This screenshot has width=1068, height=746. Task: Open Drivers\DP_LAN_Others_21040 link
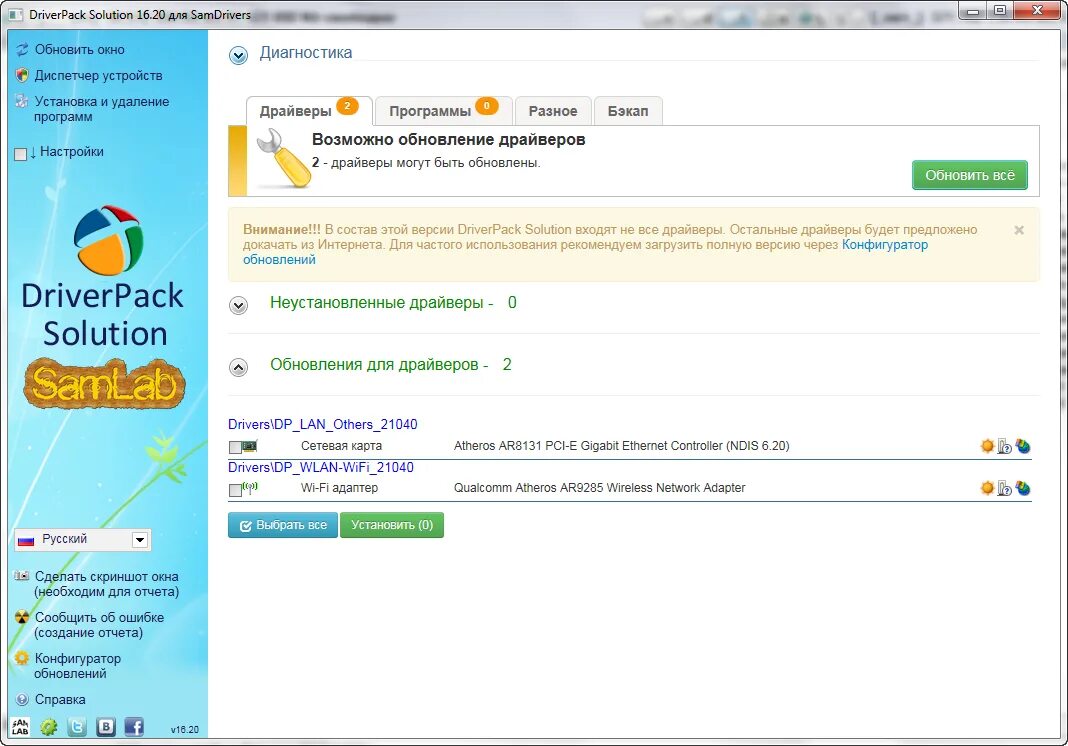point(323,424)
